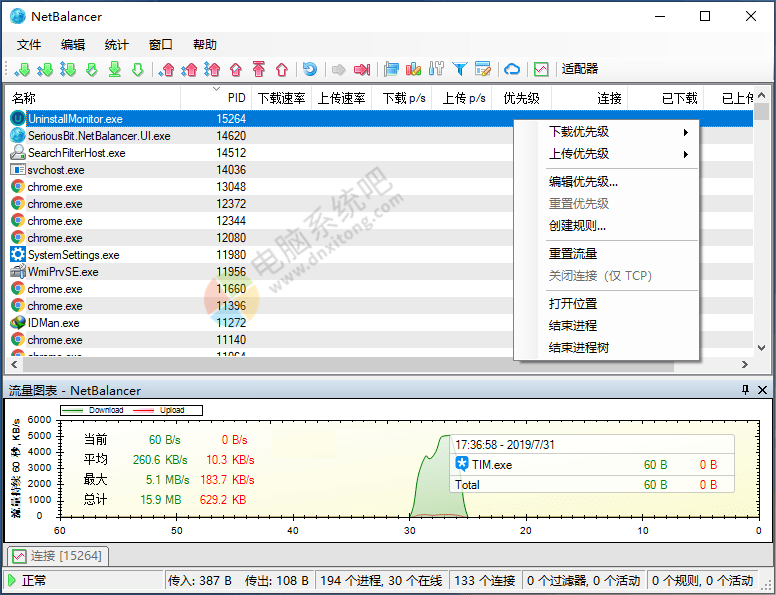Click green play icon beside 正常 status
The image size is (776, 595).
pos(12,580)
